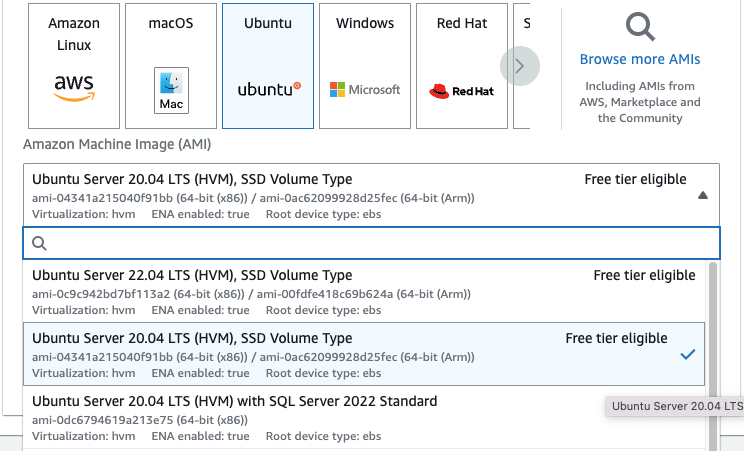
Task: Select the Ubuntu AMI tile
Action: coord(268,66)
